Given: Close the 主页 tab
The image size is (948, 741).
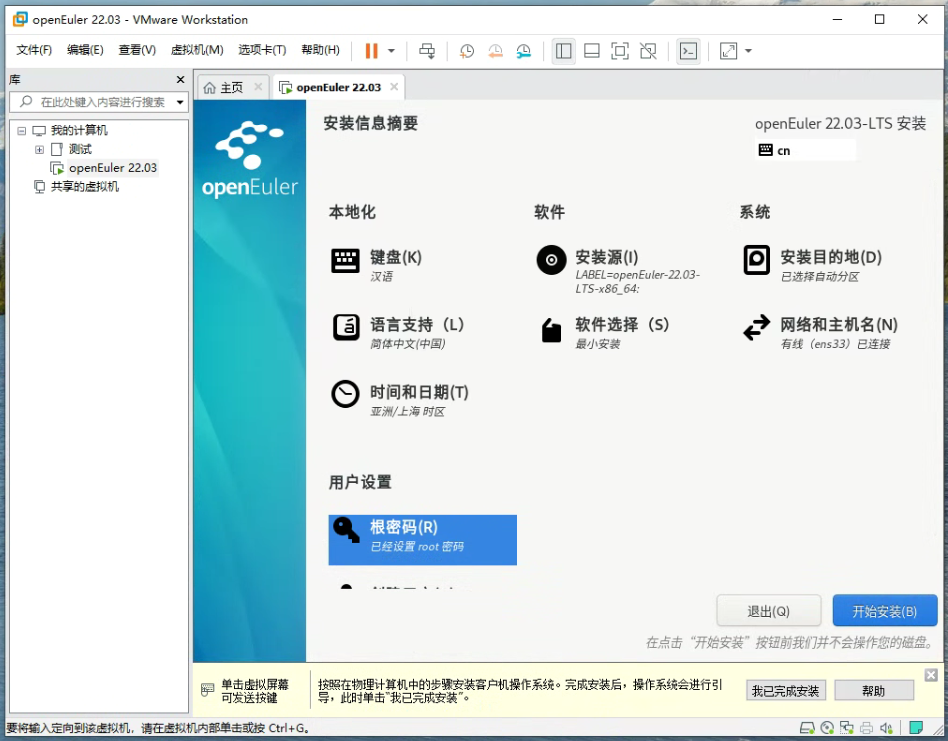Looking at the screenshot, I should [258, 87].
